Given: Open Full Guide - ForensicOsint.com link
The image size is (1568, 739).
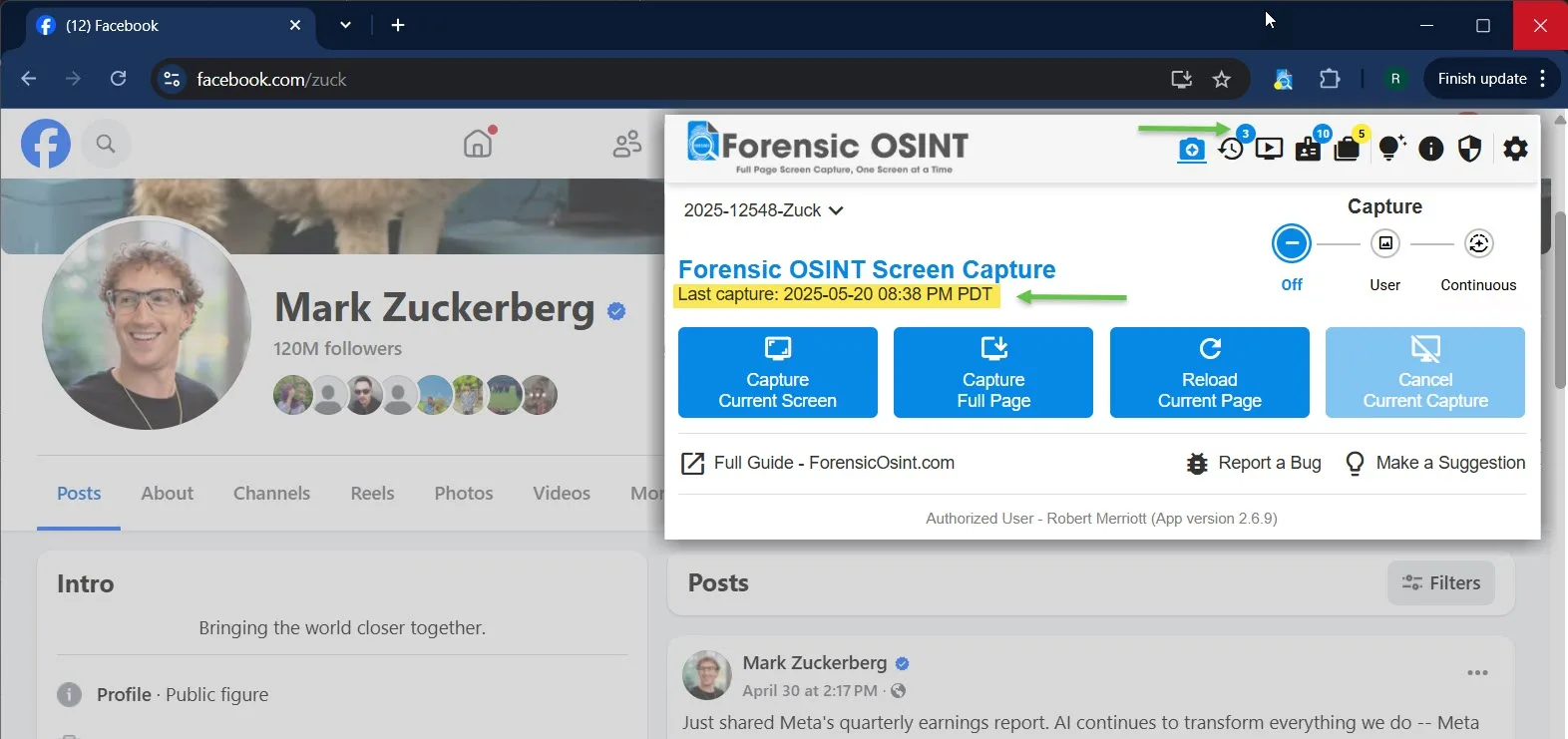Looking at the screenshot, I should (818, 463).
